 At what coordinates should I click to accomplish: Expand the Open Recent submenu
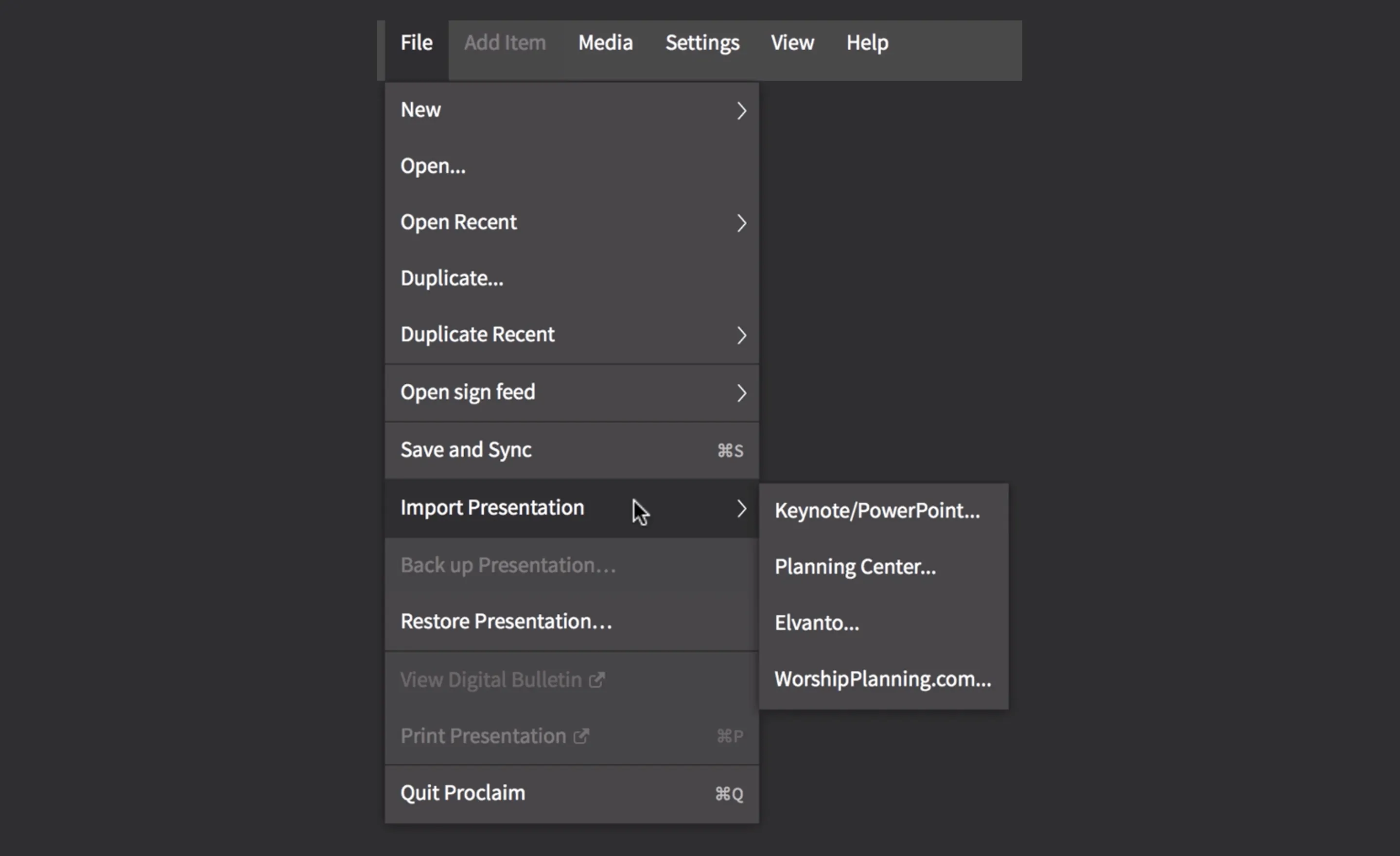pyautogui.click(x=741, y=223)
